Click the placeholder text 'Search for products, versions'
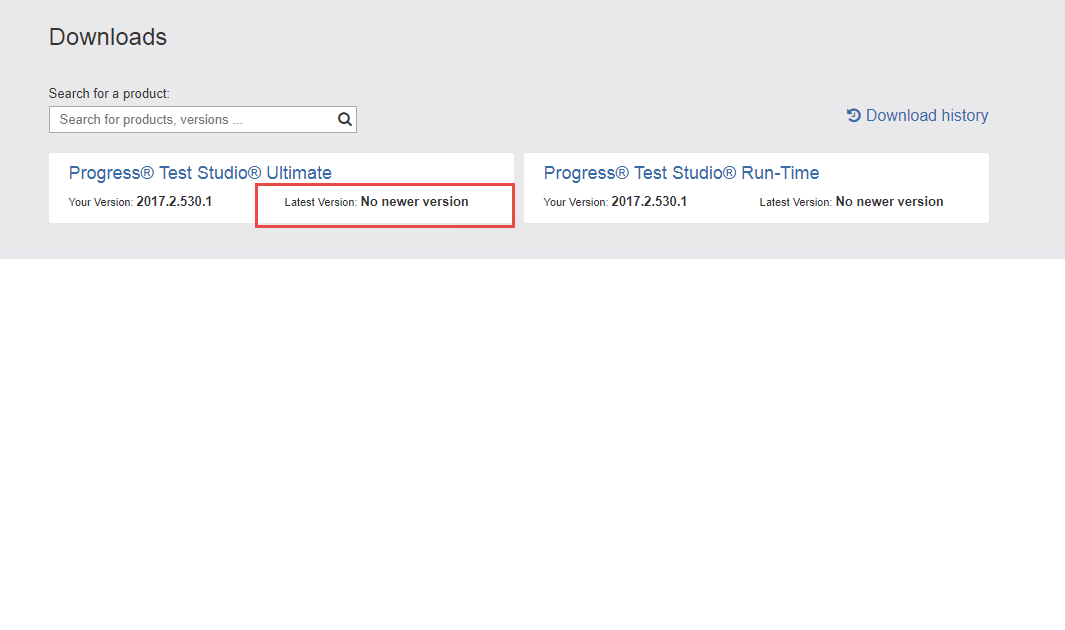 pyautogui.click(x=150, y=120)
